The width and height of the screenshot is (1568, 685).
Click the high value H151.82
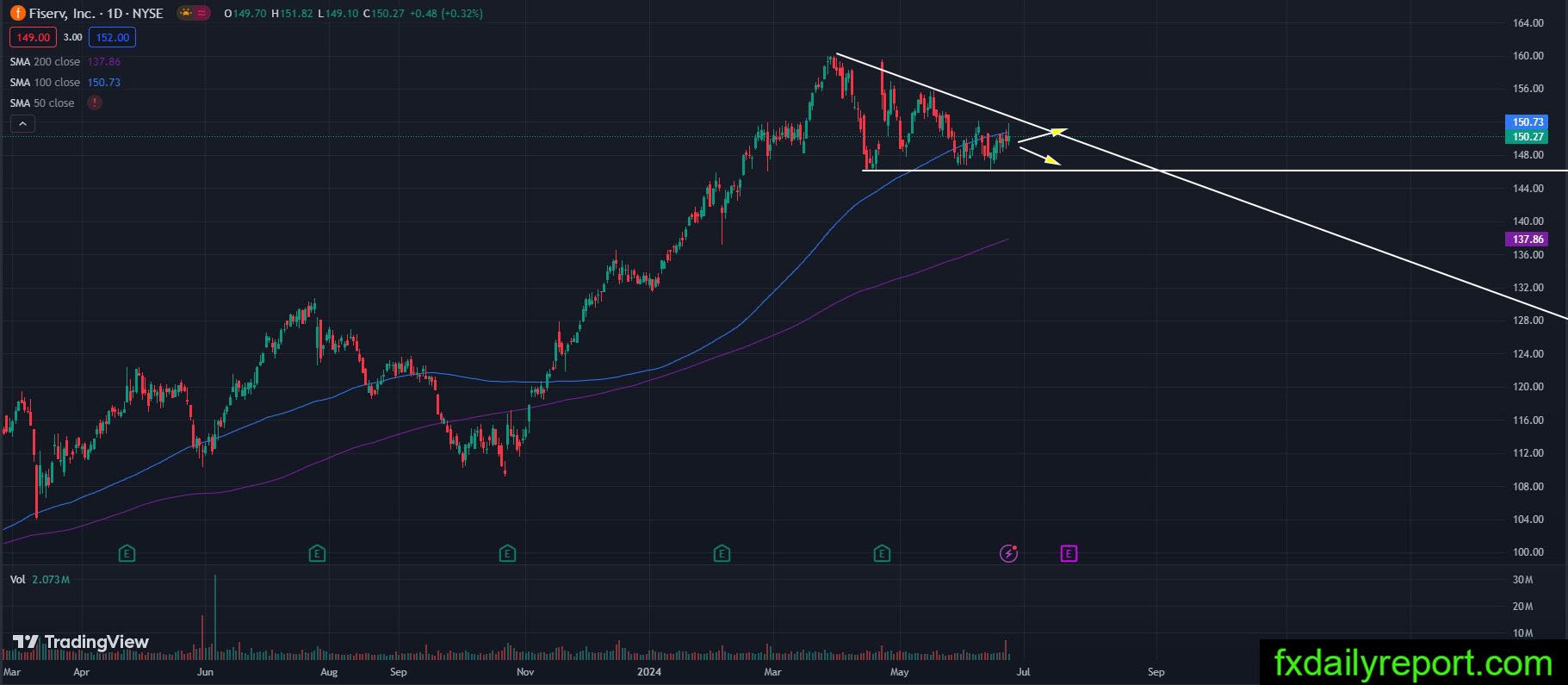291,14
